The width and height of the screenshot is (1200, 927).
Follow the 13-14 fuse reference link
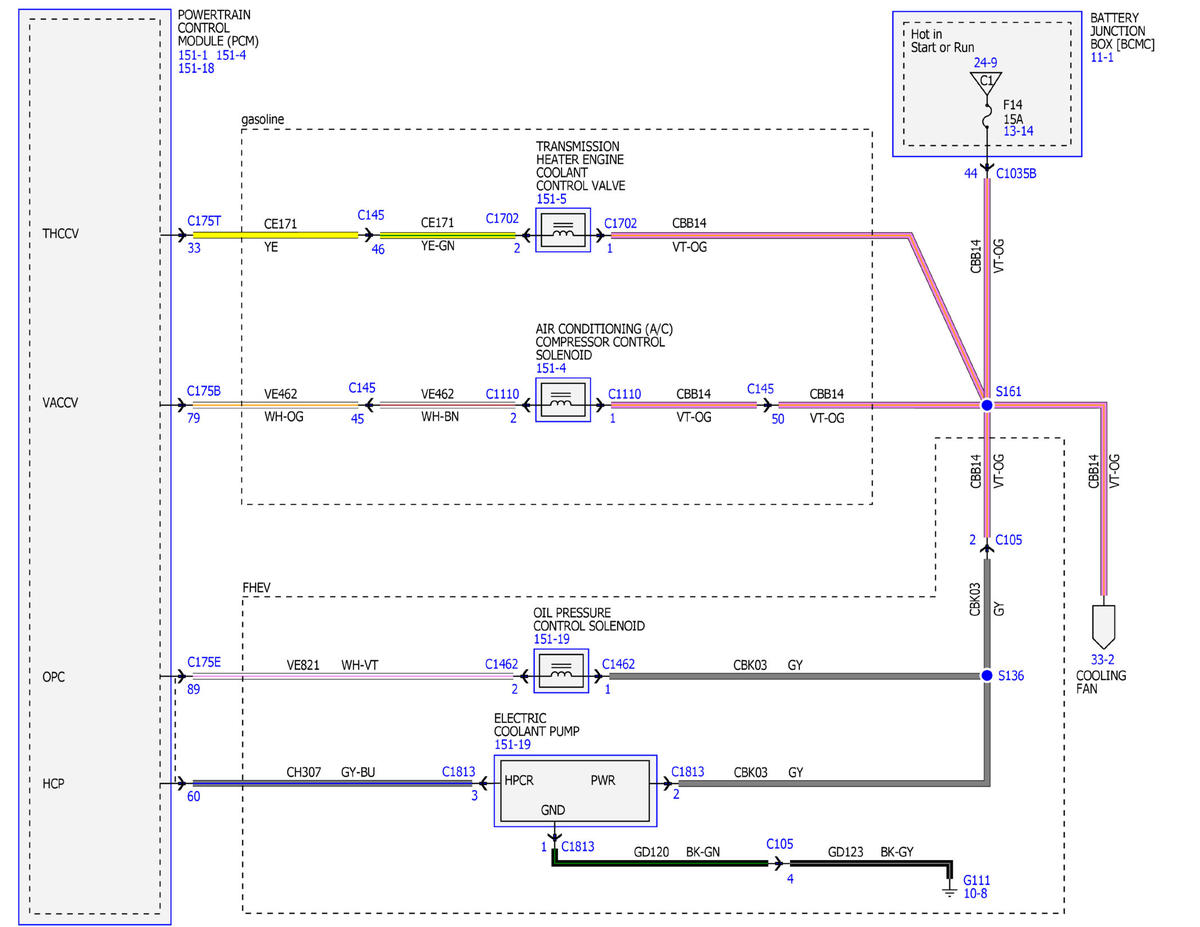click(x=1018, y=131)
